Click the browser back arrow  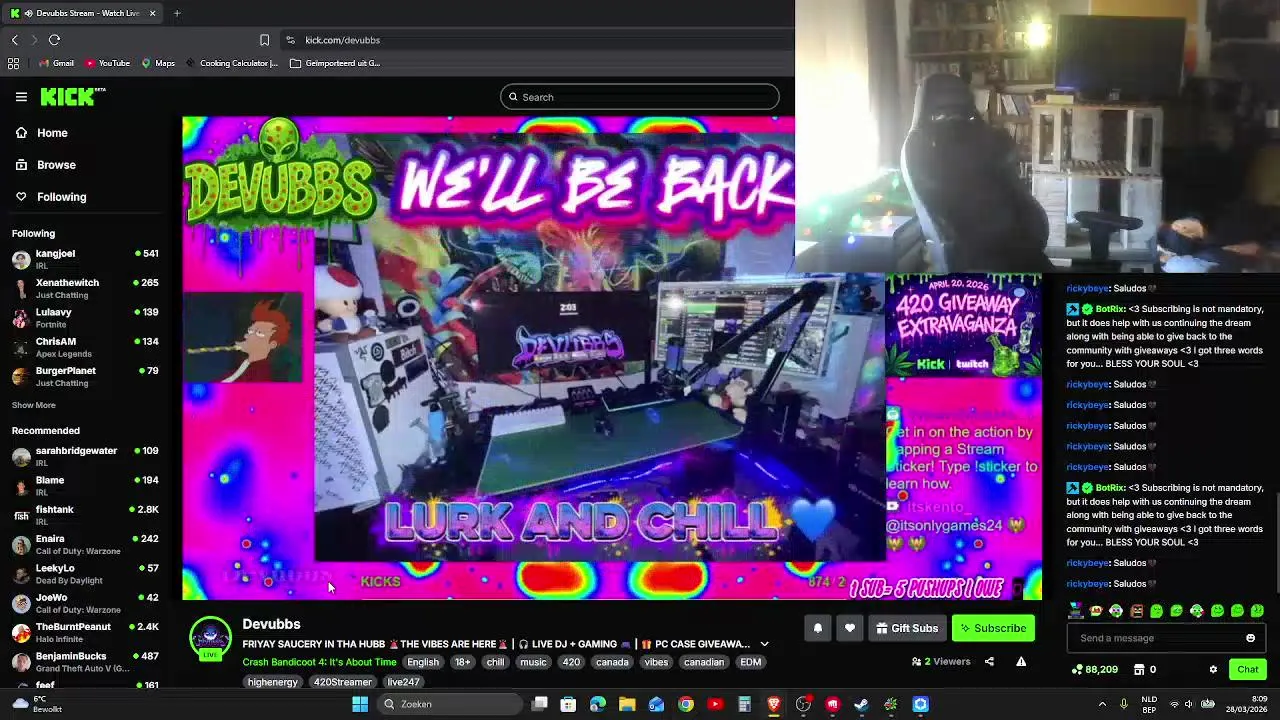(15, 40)
